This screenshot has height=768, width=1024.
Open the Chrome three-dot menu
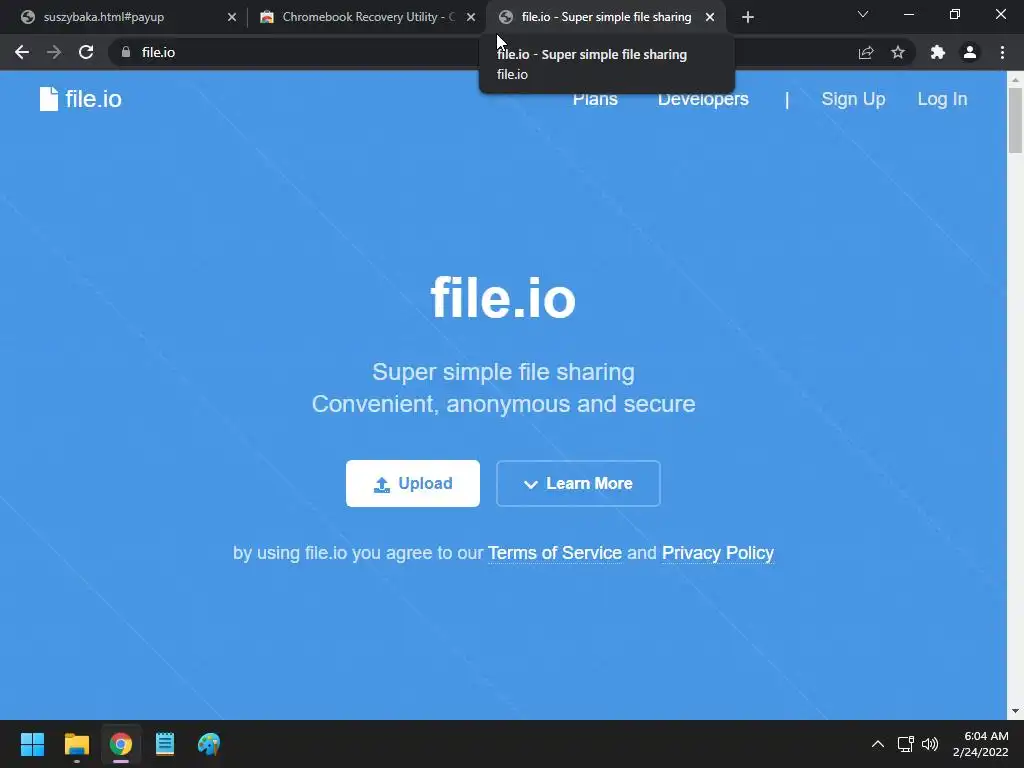point(1002,52)
